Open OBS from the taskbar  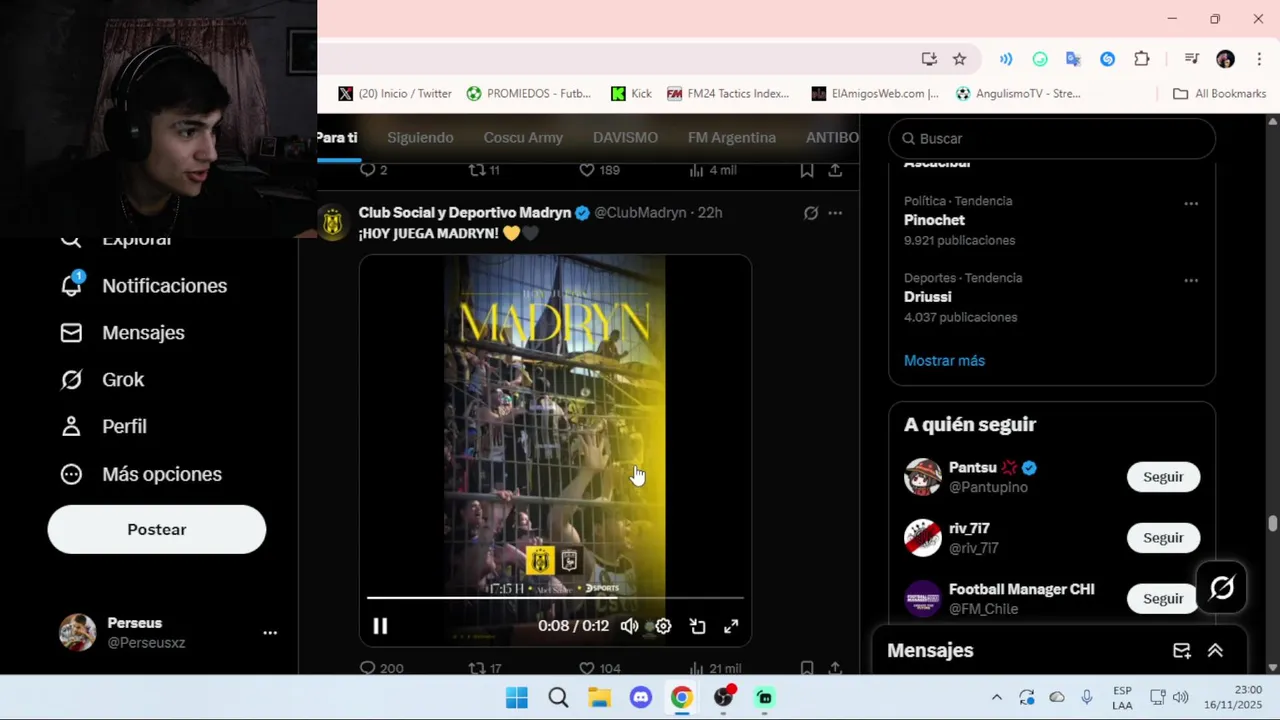click(x=724, y=698)
